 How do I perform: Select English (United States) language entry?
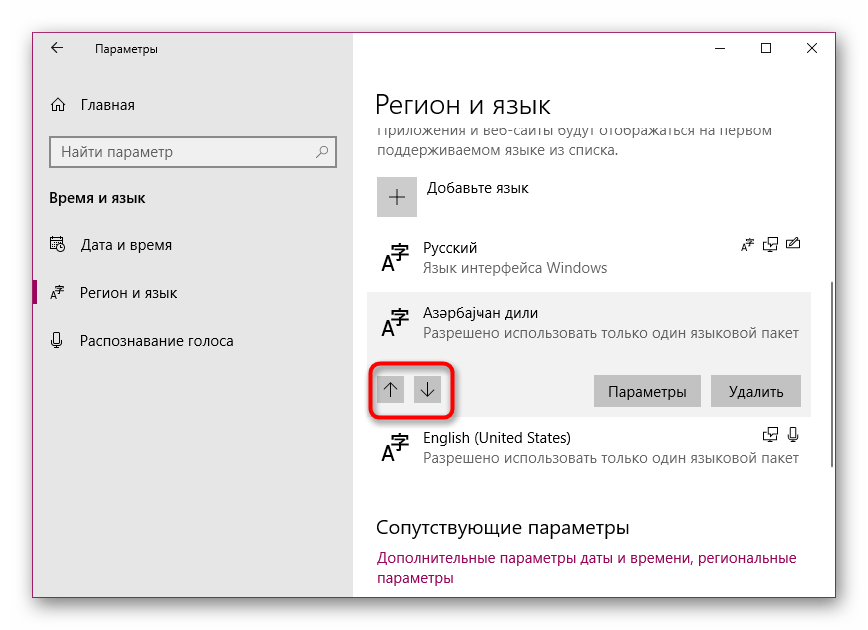tap(589, 448)
